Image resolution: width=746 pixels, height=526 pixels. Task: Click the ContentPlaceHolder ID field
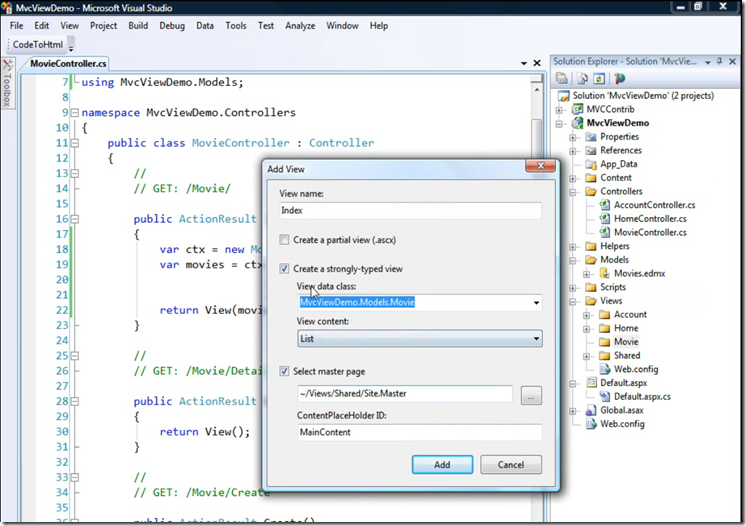[x=420, y=432]
